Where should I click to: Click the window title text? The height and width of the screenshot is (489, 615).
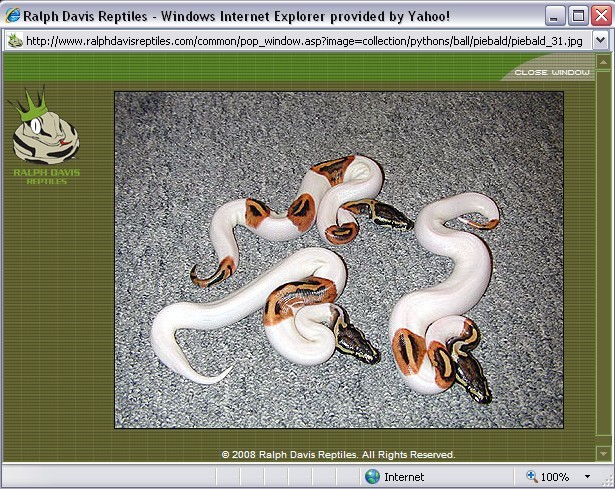coord(237,16)
